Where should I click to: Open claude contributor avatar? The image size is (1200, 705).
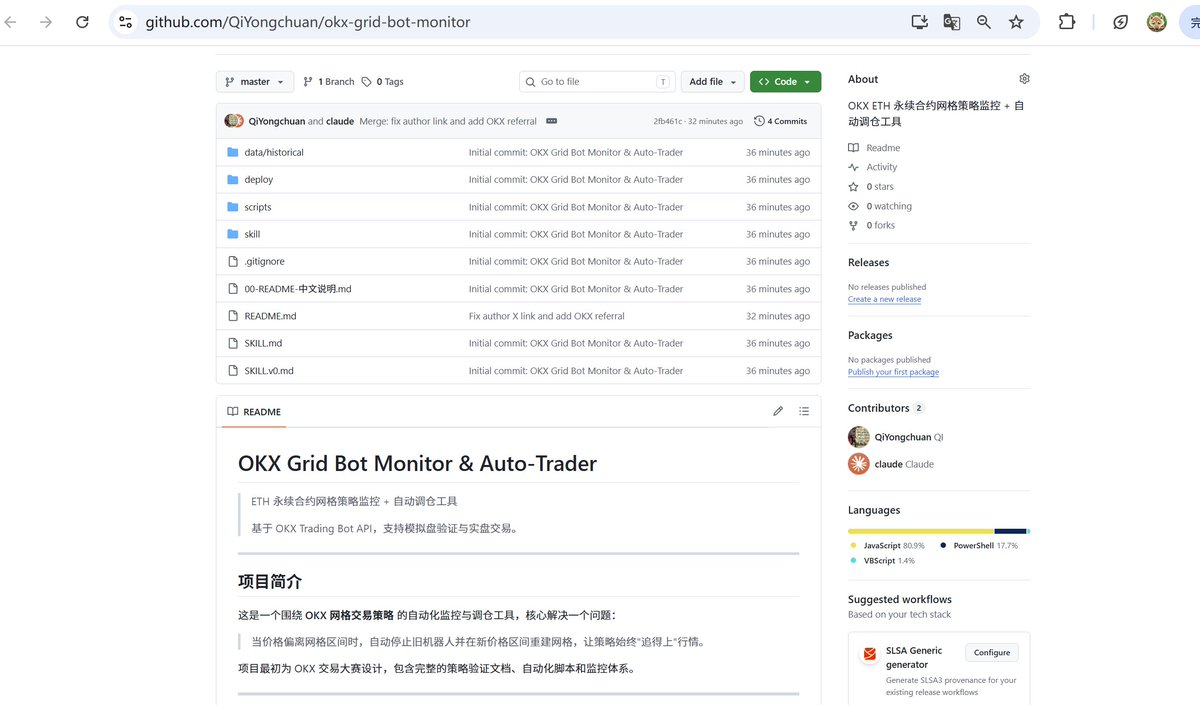(x=858, y=464)
